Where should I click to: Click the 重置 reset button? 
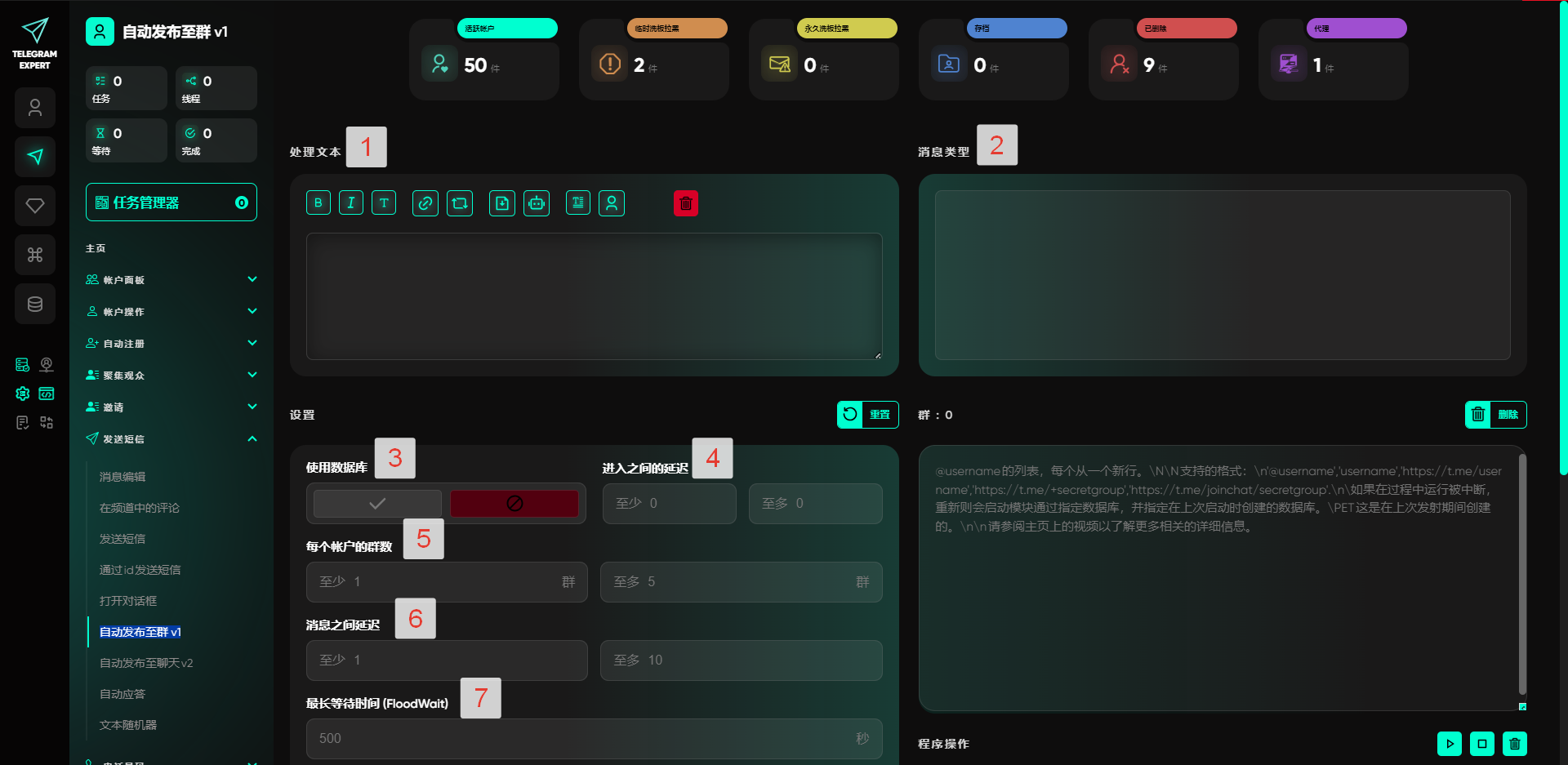(867, 415)
